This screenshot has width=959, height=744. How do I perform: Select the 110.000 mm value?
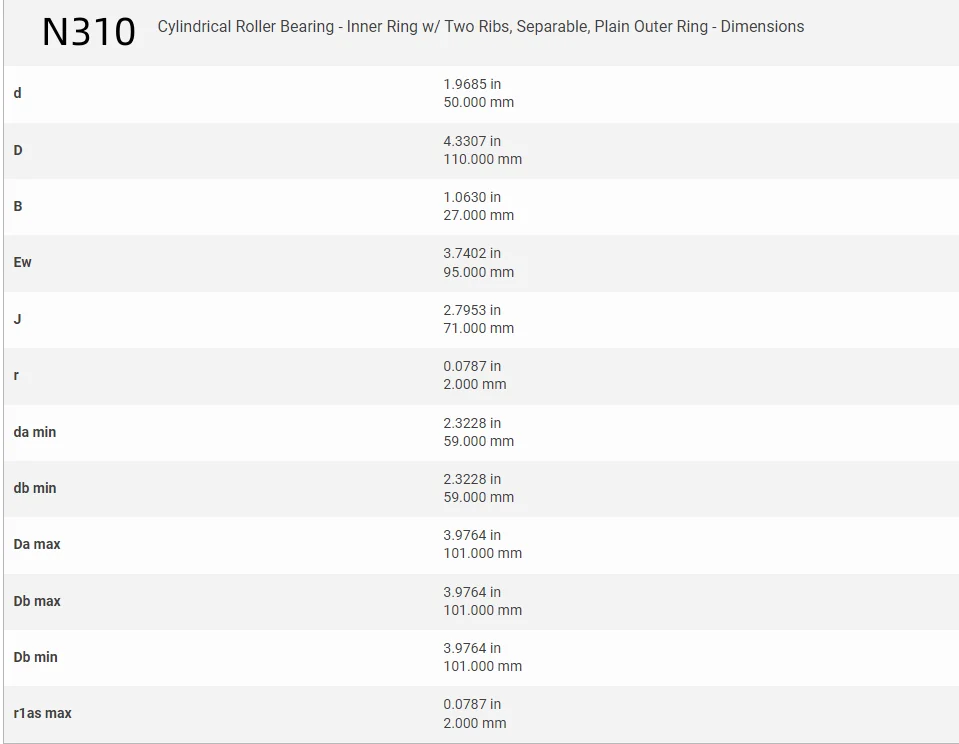coord(483,159)
